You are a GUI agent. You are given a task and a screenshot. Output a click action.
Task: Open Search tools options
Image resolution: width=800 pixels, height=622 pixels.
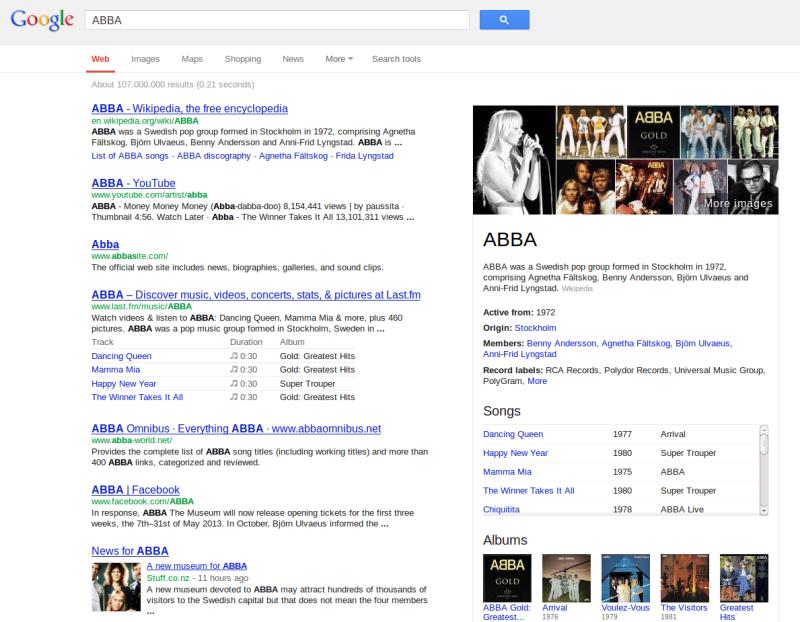tap(396, 59)
